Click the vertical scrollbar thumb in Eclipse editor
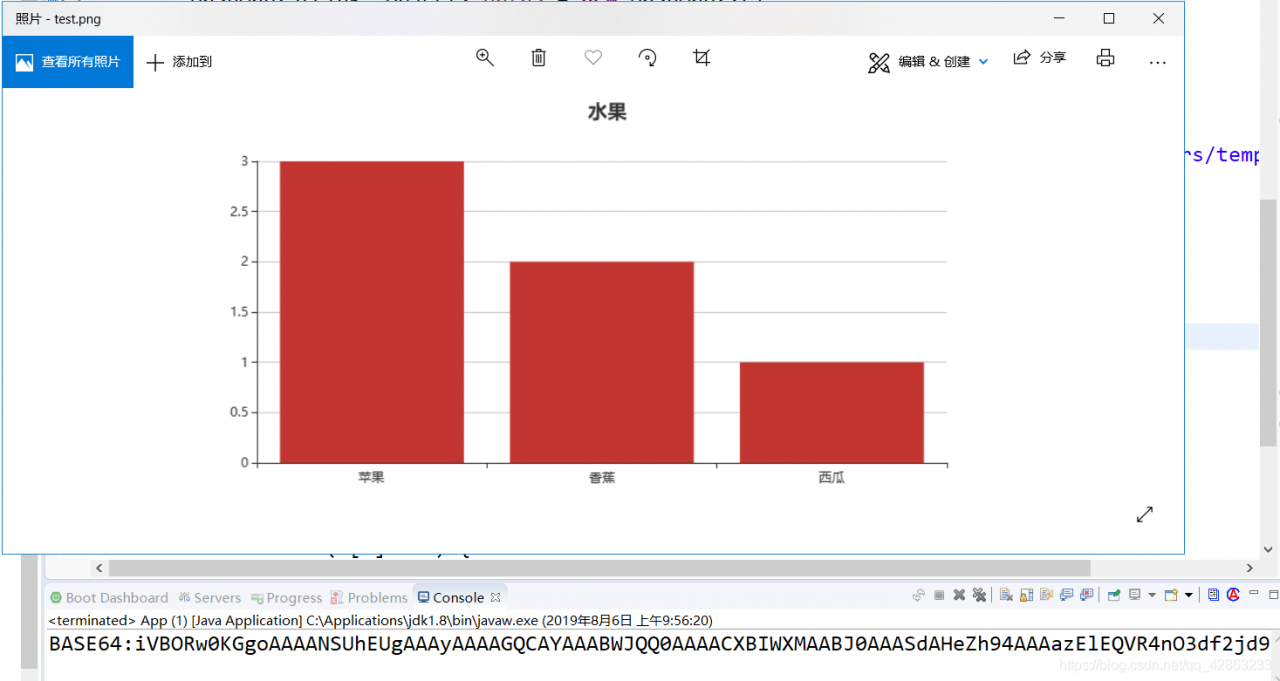The width and height of the screenshot is (1280, 681). pyautogui.click(x=1269, y=322)
